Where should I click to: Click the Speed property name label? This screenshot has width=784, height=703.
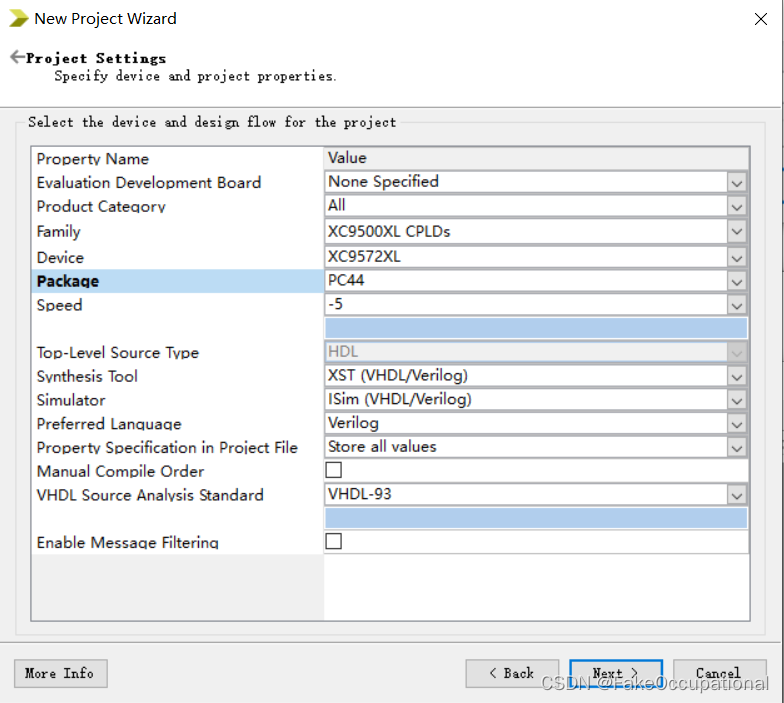[x=59, y=305]
